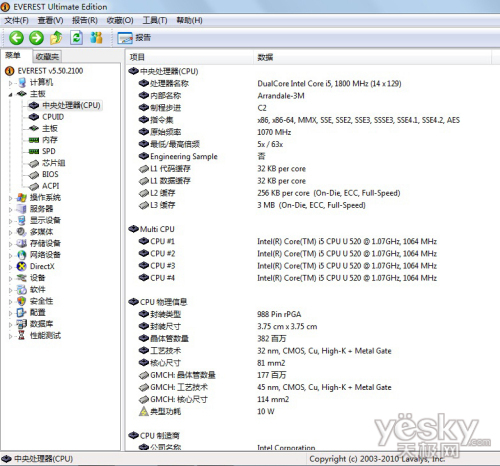Collapse the 主板 tree node
The image size is (500, 466).
tap(10, 95)
